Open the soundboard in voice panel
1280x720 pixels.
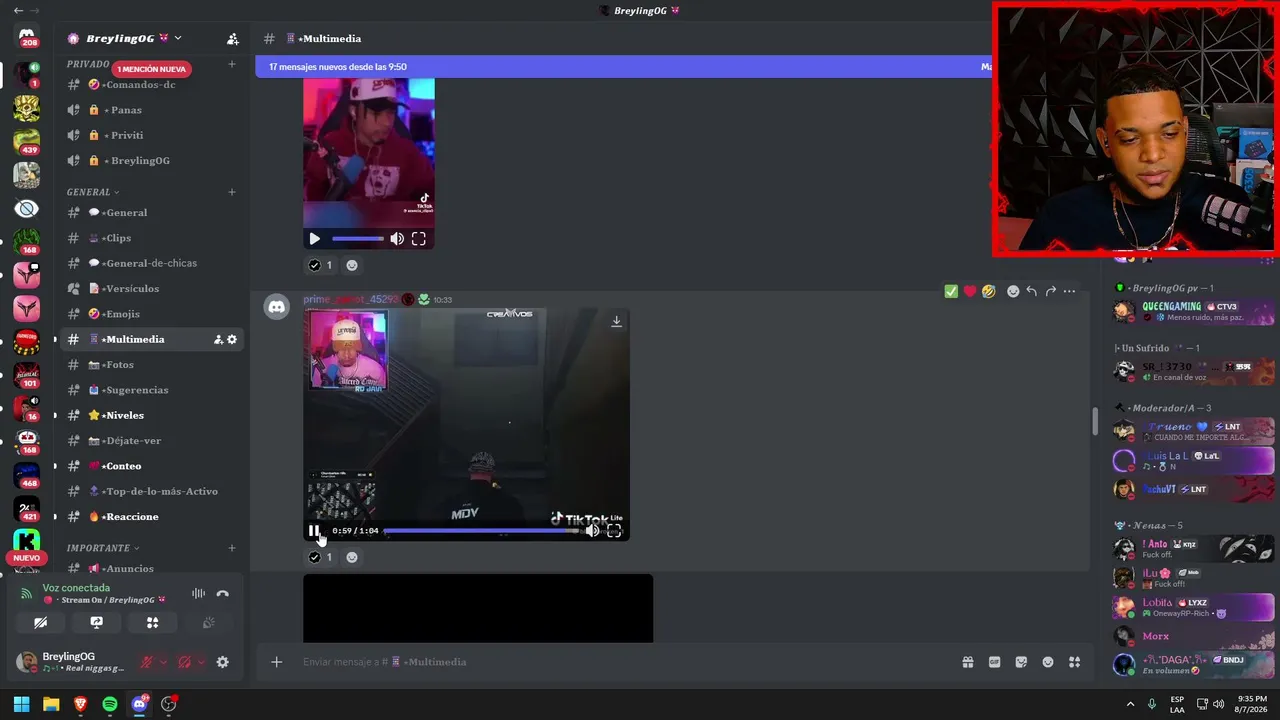point(208,622)
